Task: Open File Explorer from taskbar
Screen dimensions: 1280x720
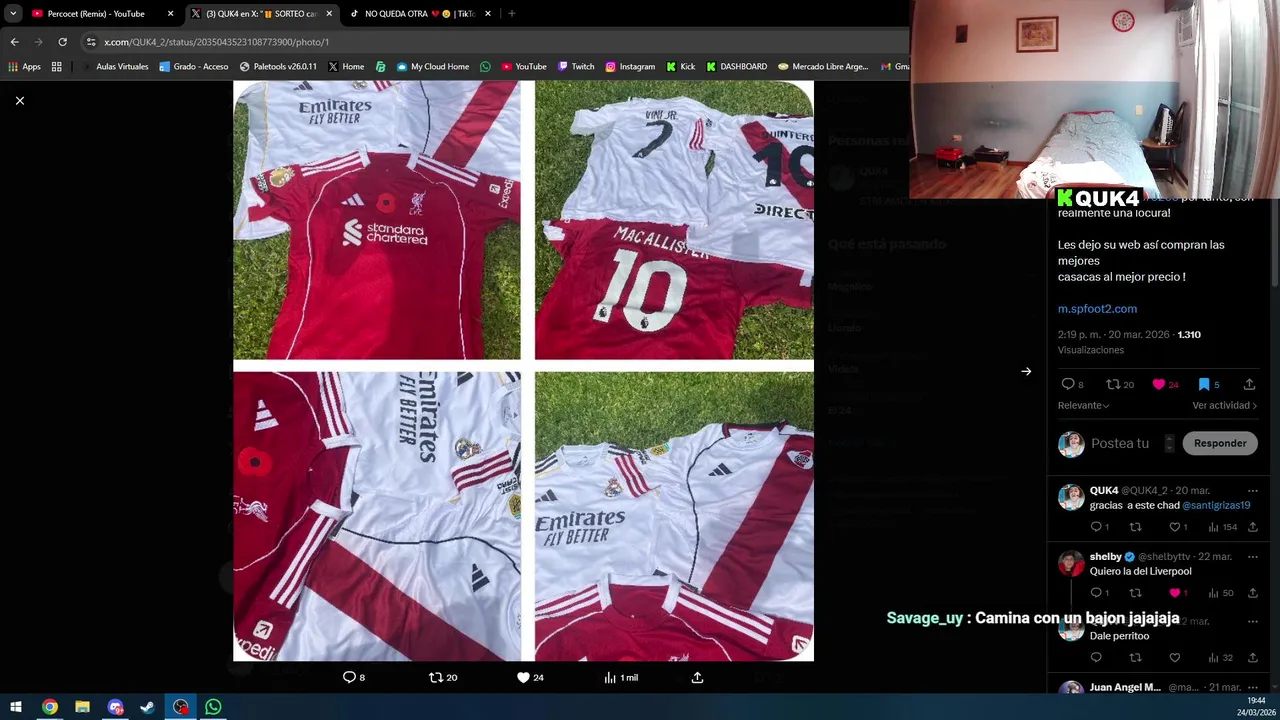Action: [x=82, y=707]
